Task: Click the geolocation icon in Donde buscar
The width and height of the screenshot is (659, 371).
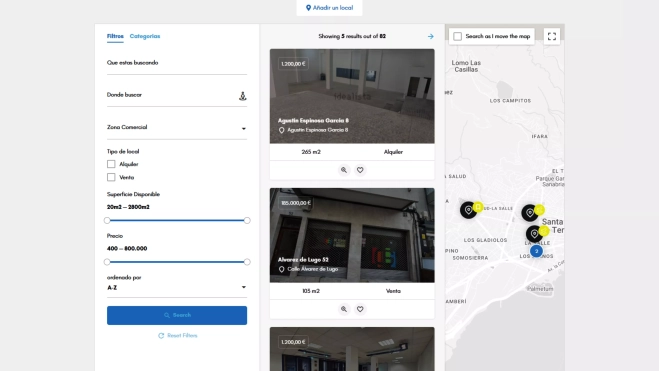Action: tap(243, 96)
